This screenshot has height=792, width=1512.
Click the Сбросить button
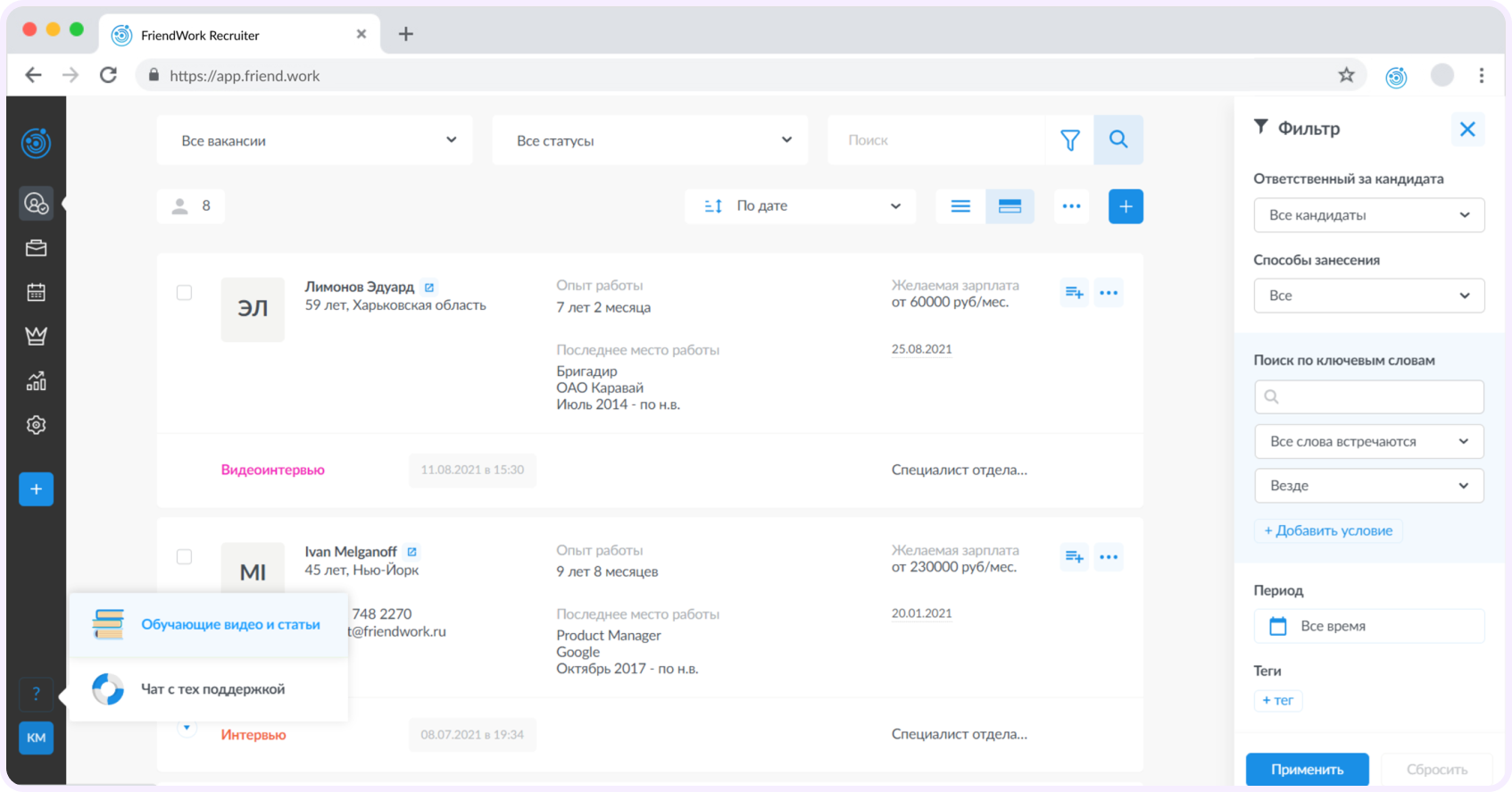pyautogui.click(x=1436, y=770)
